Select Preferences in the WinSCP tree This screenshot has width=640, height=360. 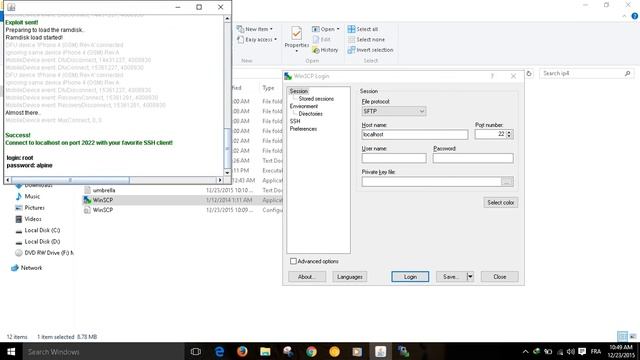pos(303,129)
